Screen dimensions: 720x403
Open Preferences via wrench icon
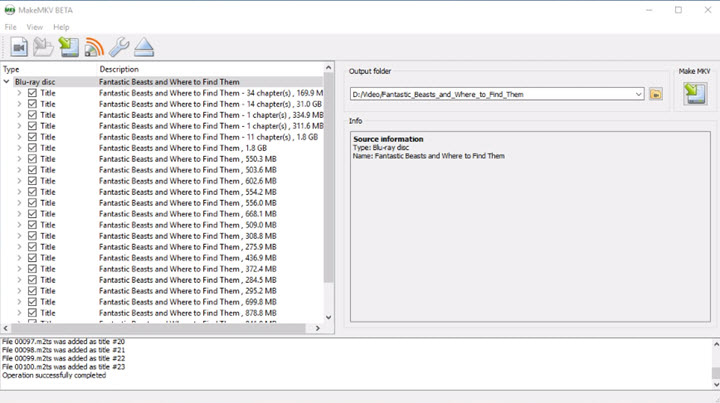pyautogui.click(x=119, y=47)
